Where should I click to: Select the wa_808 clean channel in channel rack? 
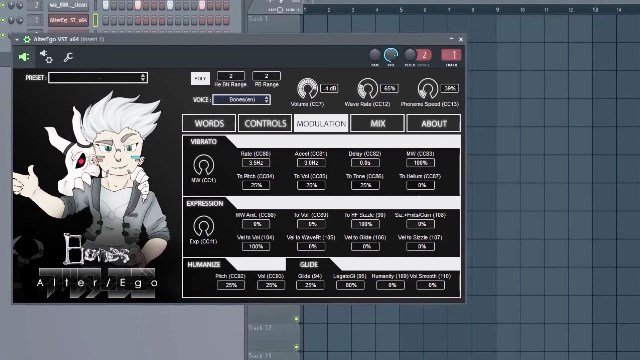68,5
